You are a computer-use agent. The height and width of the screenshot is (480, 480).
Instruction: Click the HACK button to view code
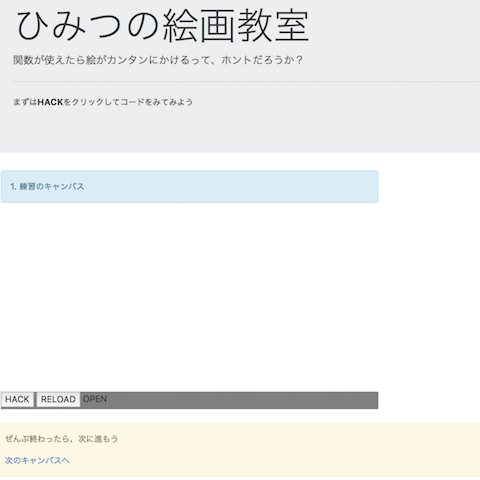pos(17,399)
